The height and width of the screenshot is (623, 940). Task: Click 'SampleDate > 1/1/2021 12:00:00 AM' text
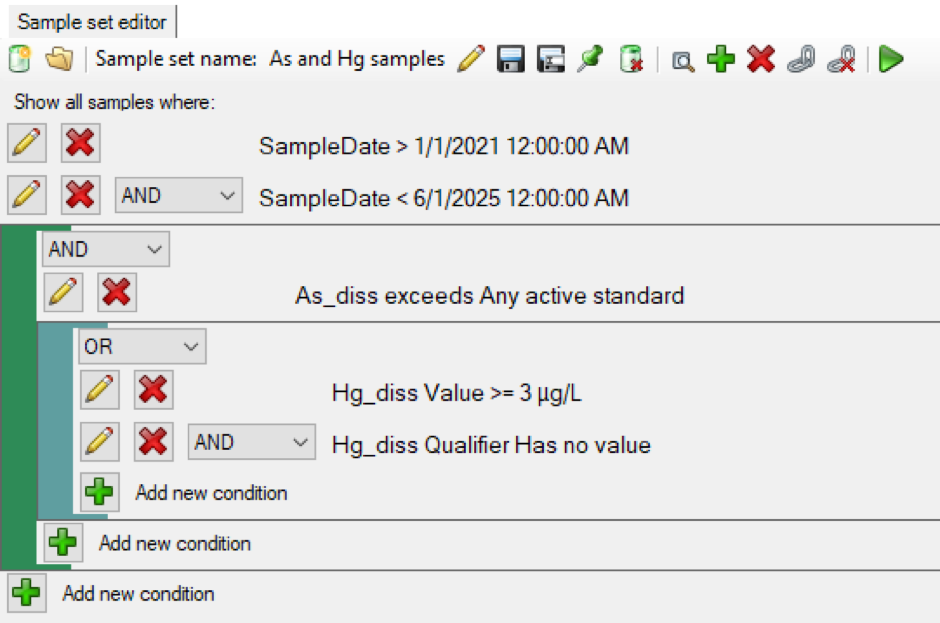(x=444, y=146)
